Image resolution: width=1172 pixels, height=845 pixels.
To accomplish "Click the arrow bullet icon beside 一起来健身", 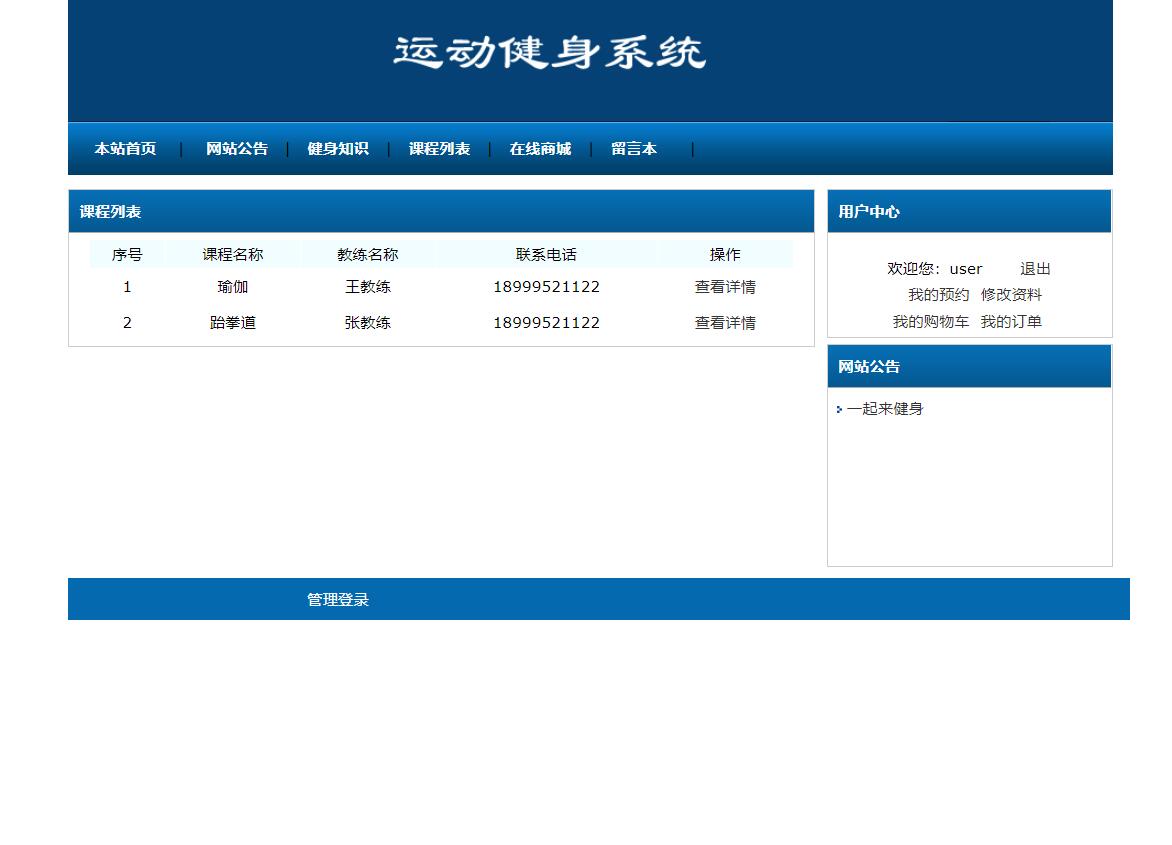I will [x=838, y=409].
